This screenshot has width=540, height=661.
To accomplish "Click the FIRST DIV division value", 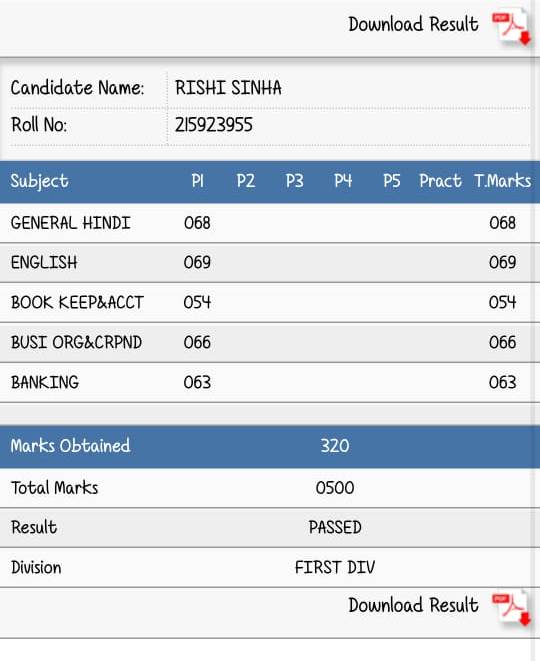I will tap(335, 567).
